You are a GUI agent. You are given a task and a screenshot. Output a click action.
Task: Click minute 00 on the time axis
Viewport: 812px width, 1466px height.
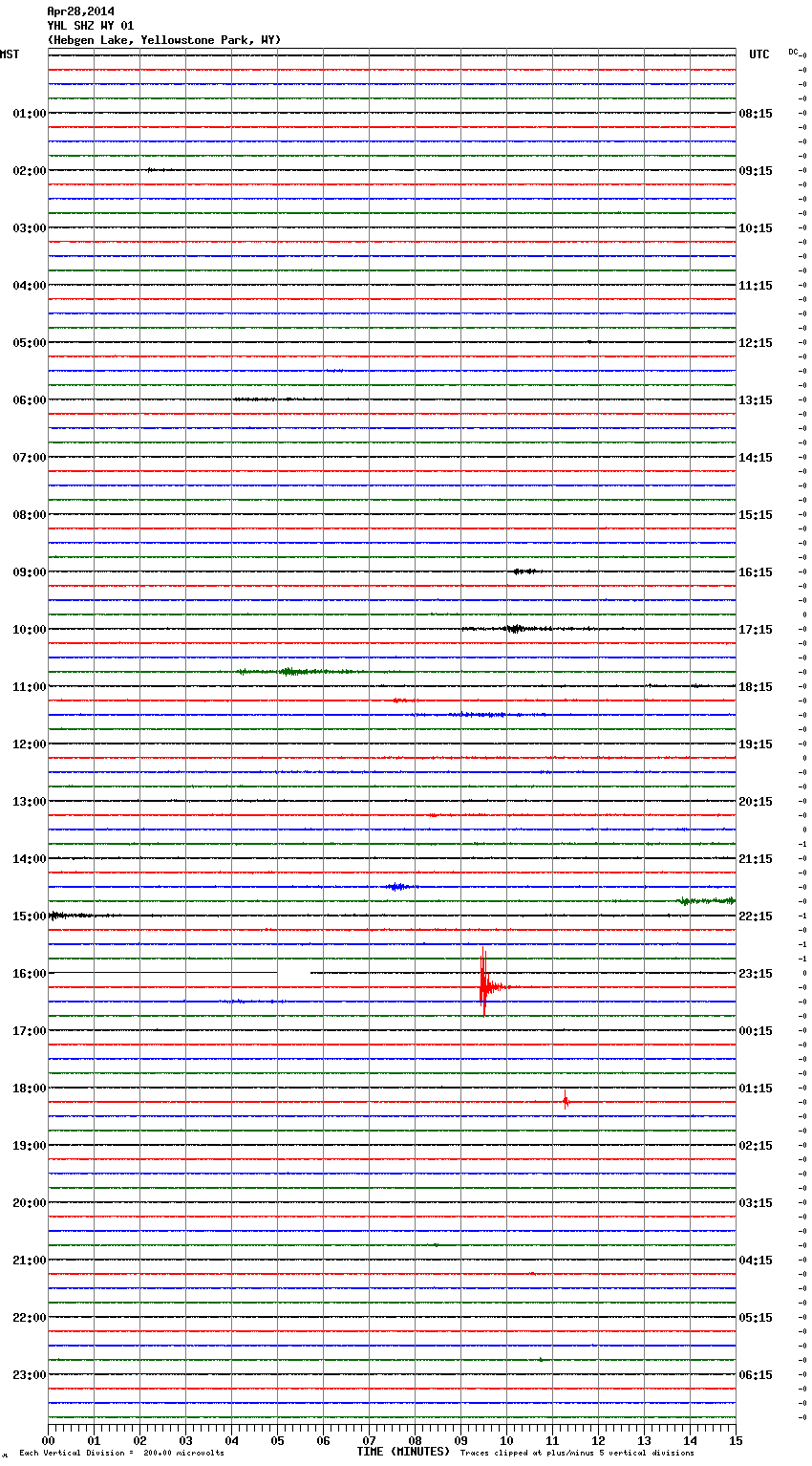[48, 1440]
